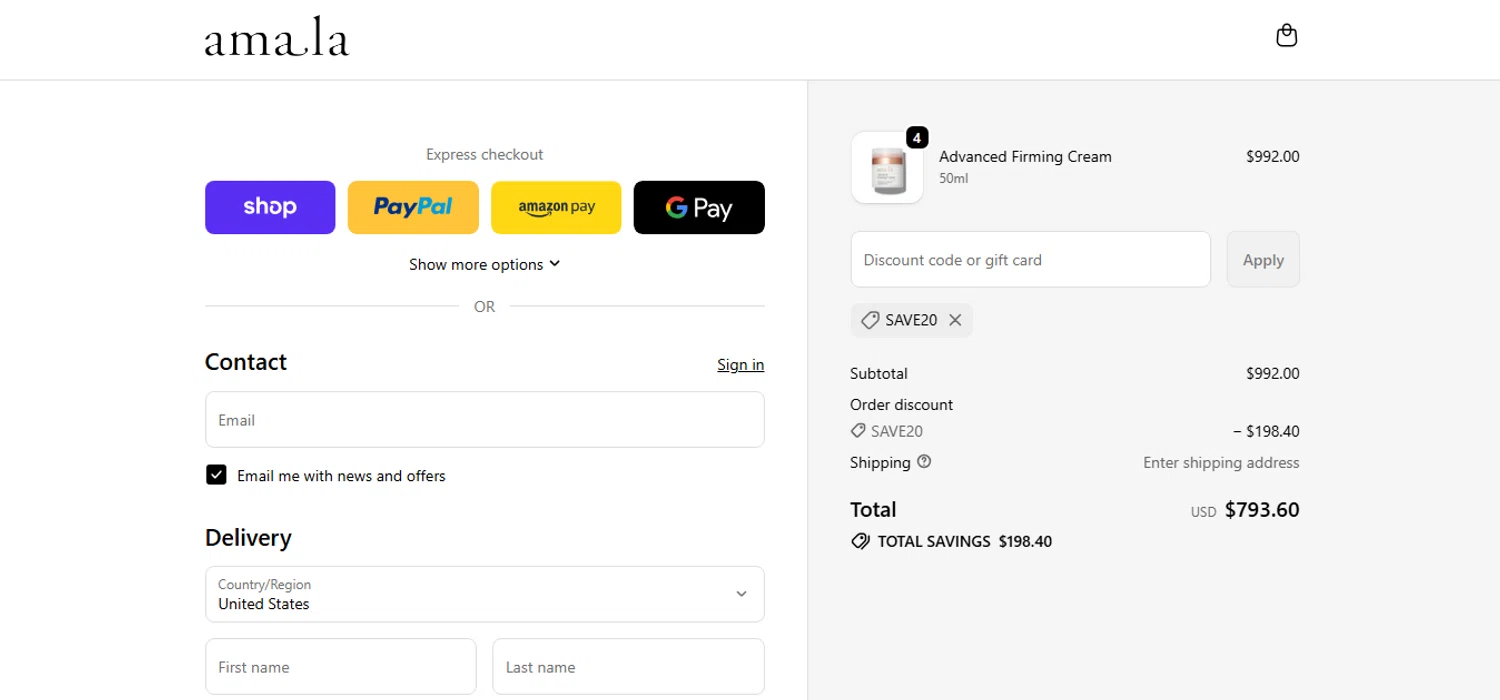This screenshot has height=700, width=1500.
Task: Click the Sign in link
Action: click(740, 365)
